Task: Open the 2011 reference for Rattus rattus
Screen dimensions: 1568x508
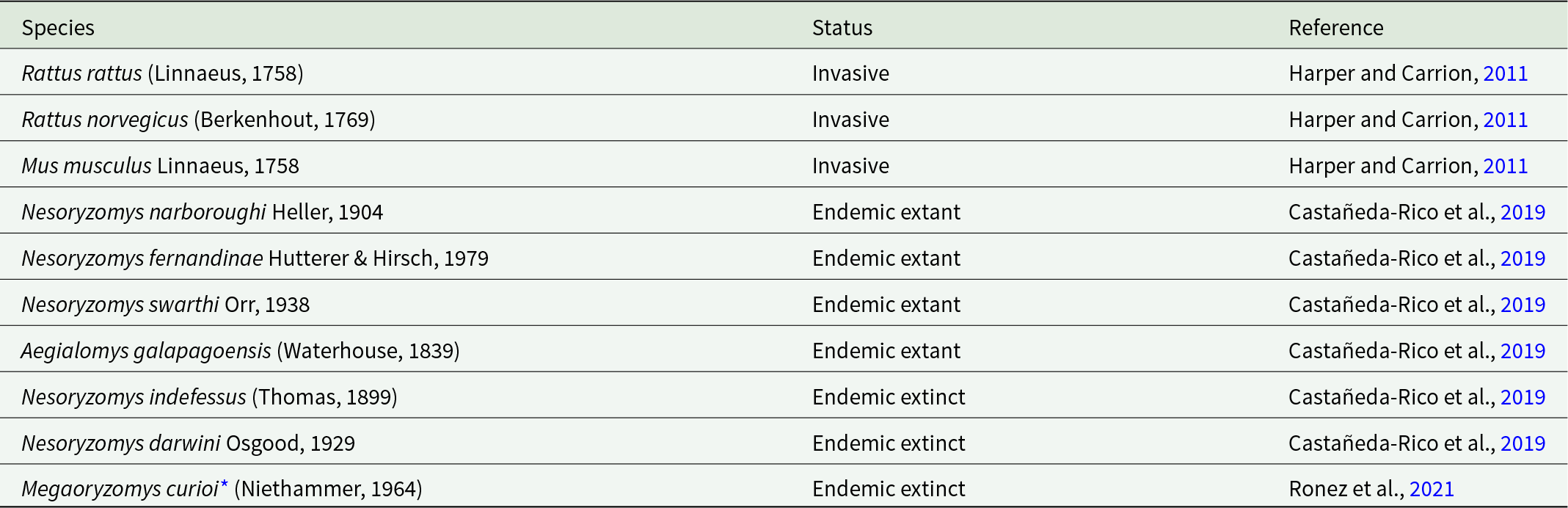Action: (1505, 73)
